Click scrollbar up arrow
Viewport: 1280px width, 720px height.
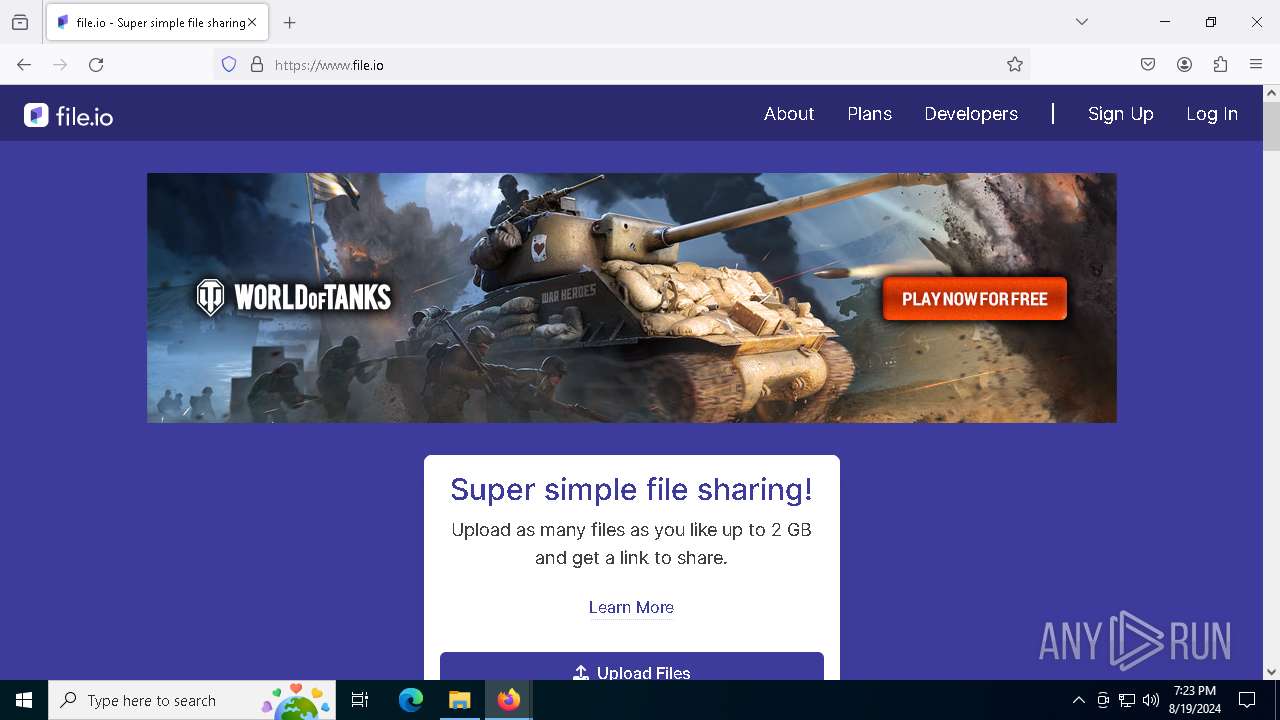pyautogui.click(x=1271, y=93)
